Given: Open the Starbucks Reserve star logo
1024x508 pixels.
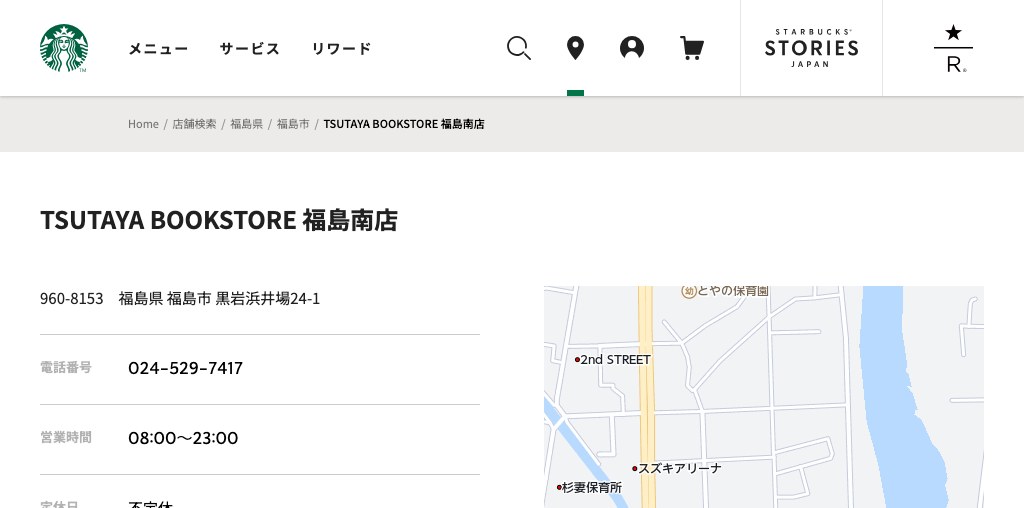Looking at the screenshot, I should (953, 48).
